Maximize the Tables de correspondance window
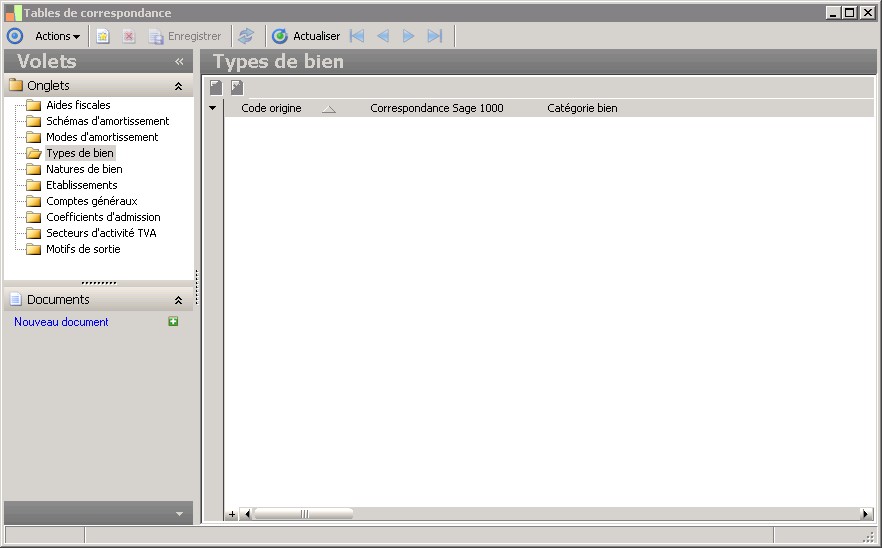 [x=850, y=12]
